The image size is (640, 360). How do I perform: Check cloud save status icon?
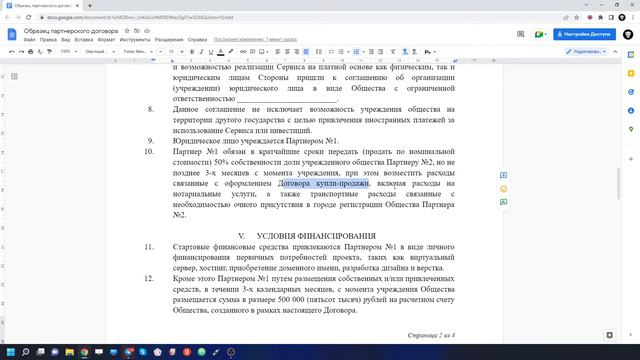[x=147, y=31]
